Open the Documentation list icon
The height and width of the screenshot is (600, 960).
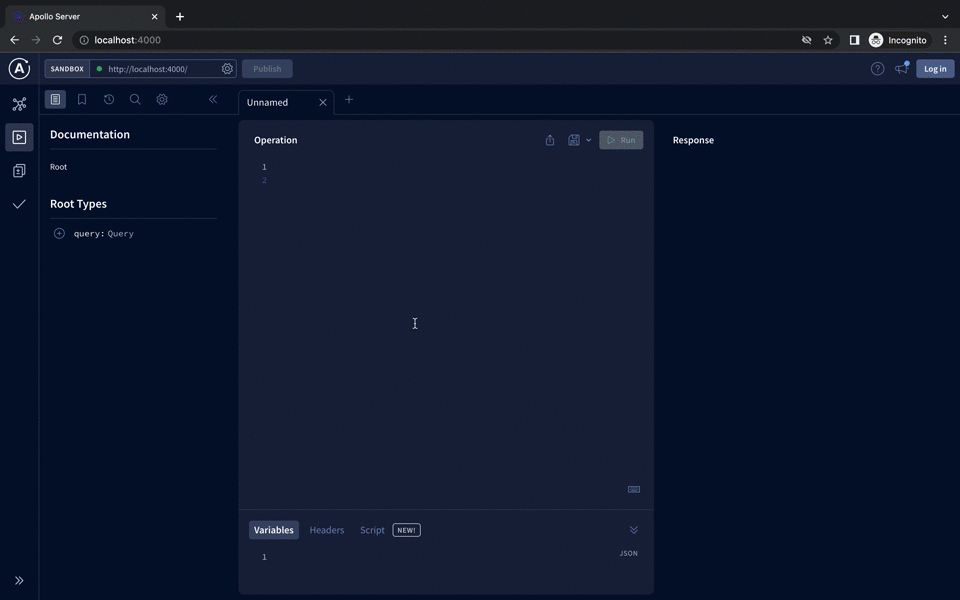tap(55, 99)
